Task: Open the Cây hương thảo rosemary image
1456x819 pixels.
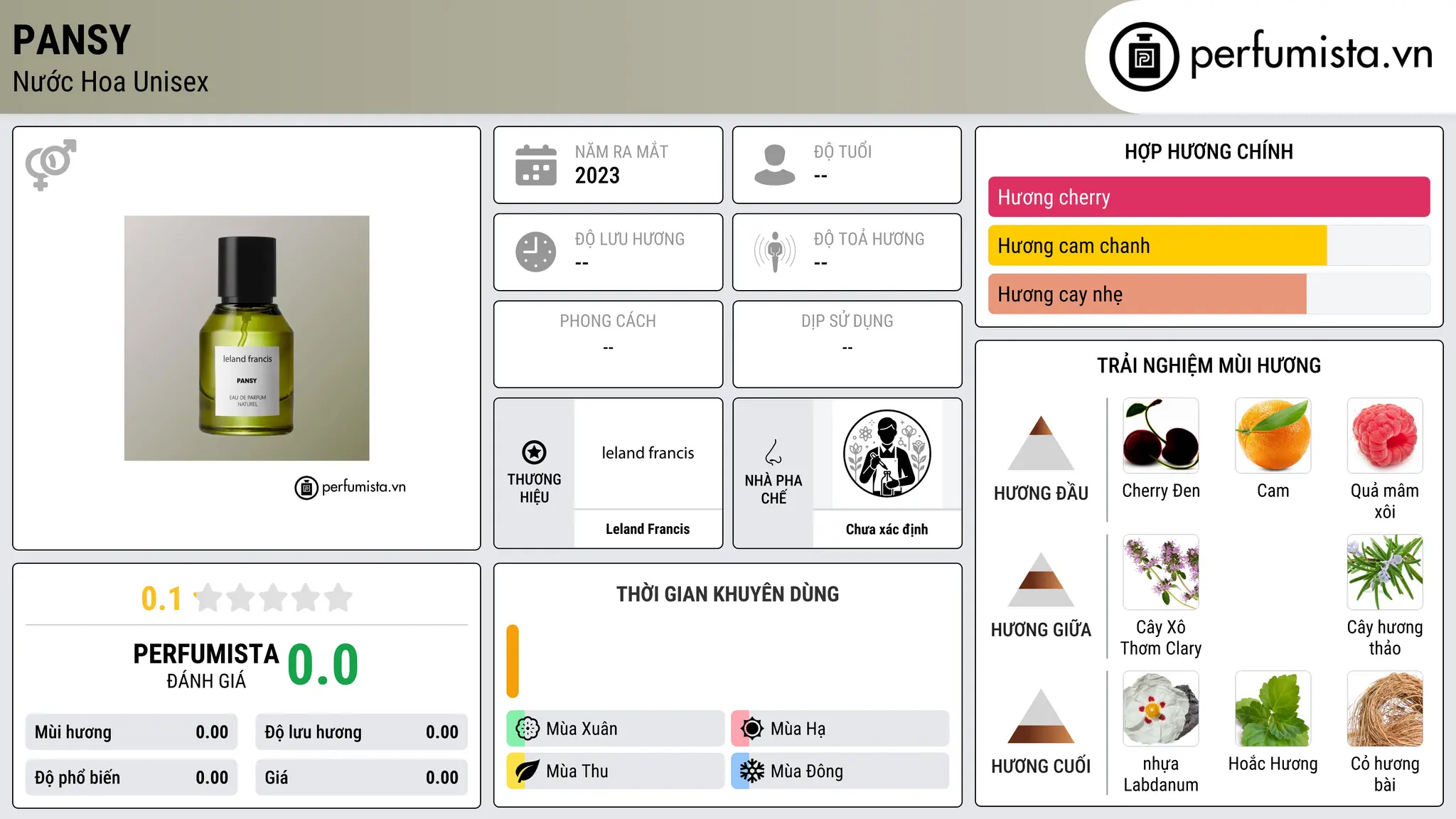Action: point(1385,572)
